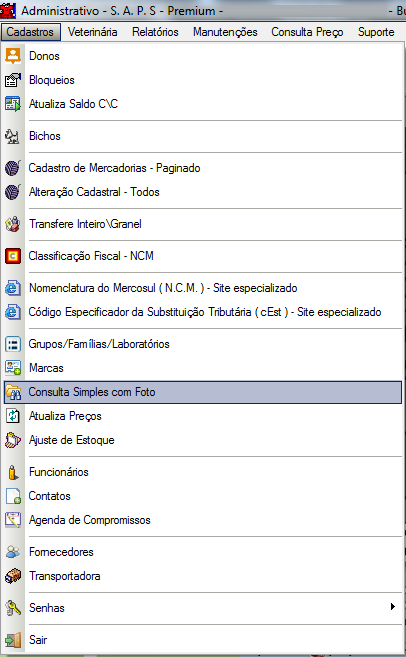Choose Cadastro de Mercadorias - Paginado

[203, 168]
